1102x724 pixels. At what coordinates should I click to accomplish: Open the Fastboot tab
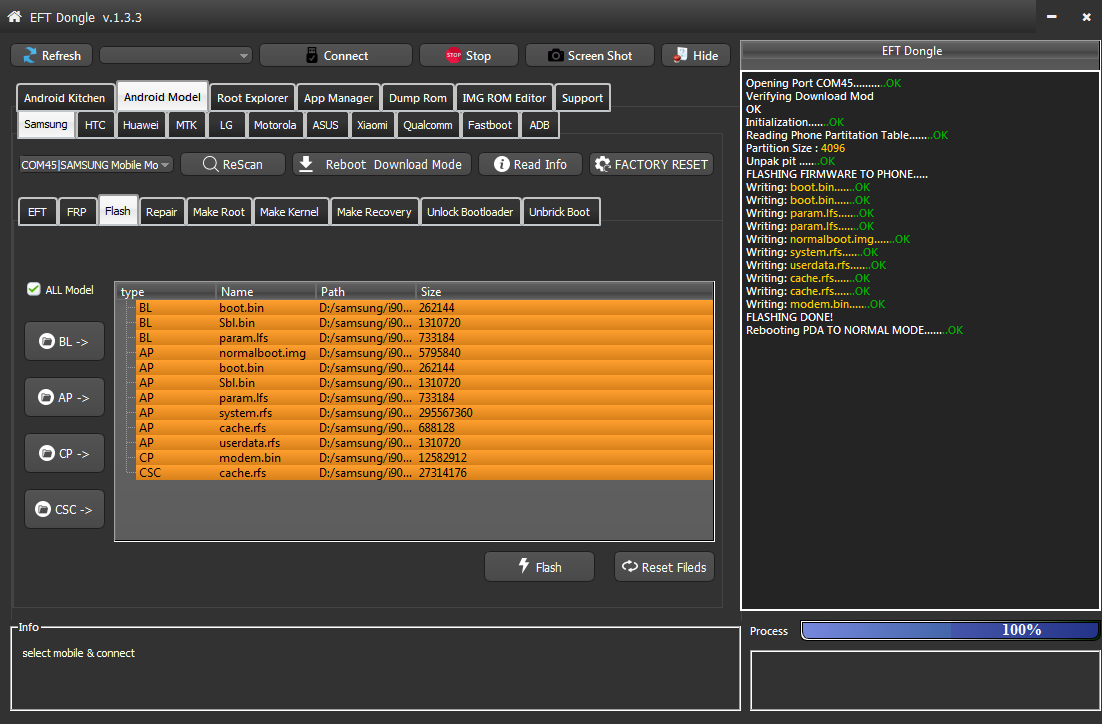tap(490, 125)
